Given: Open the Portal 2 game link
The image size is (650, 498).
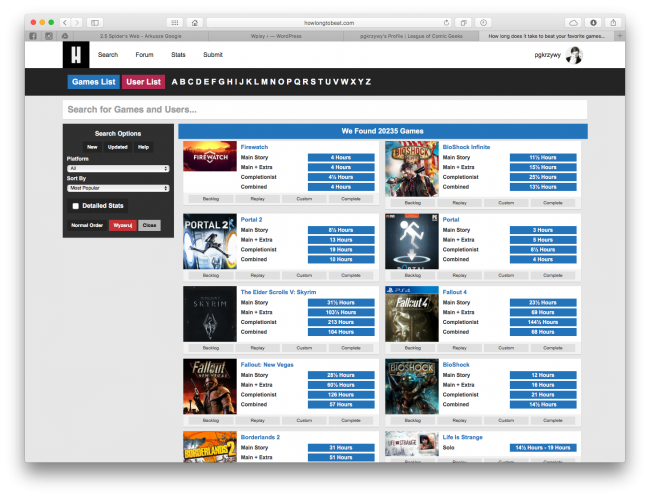Looking at the screenshot, I should 251,219.
